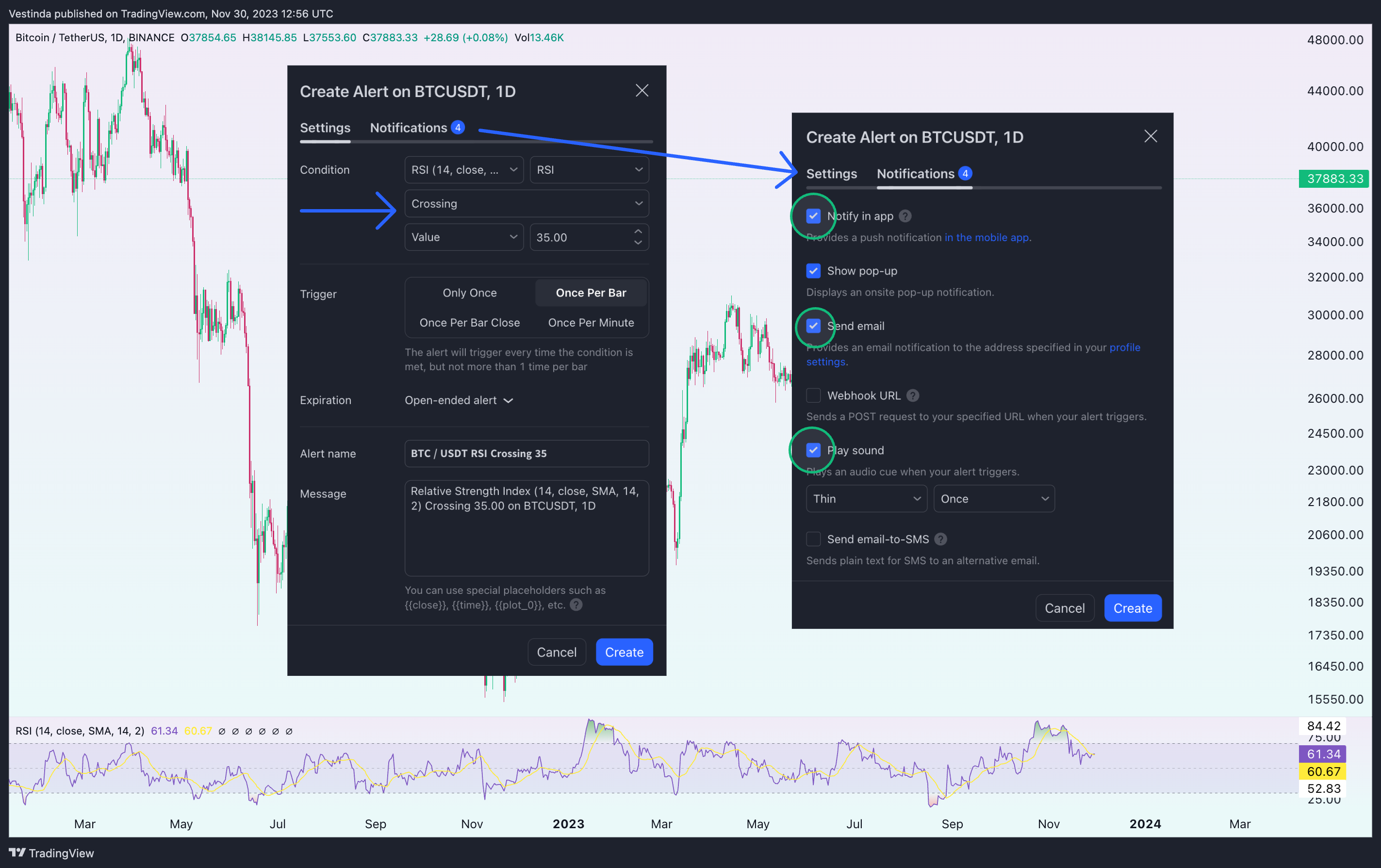Click the Alert name input field

pyautogui.click(x=526, y=454)
